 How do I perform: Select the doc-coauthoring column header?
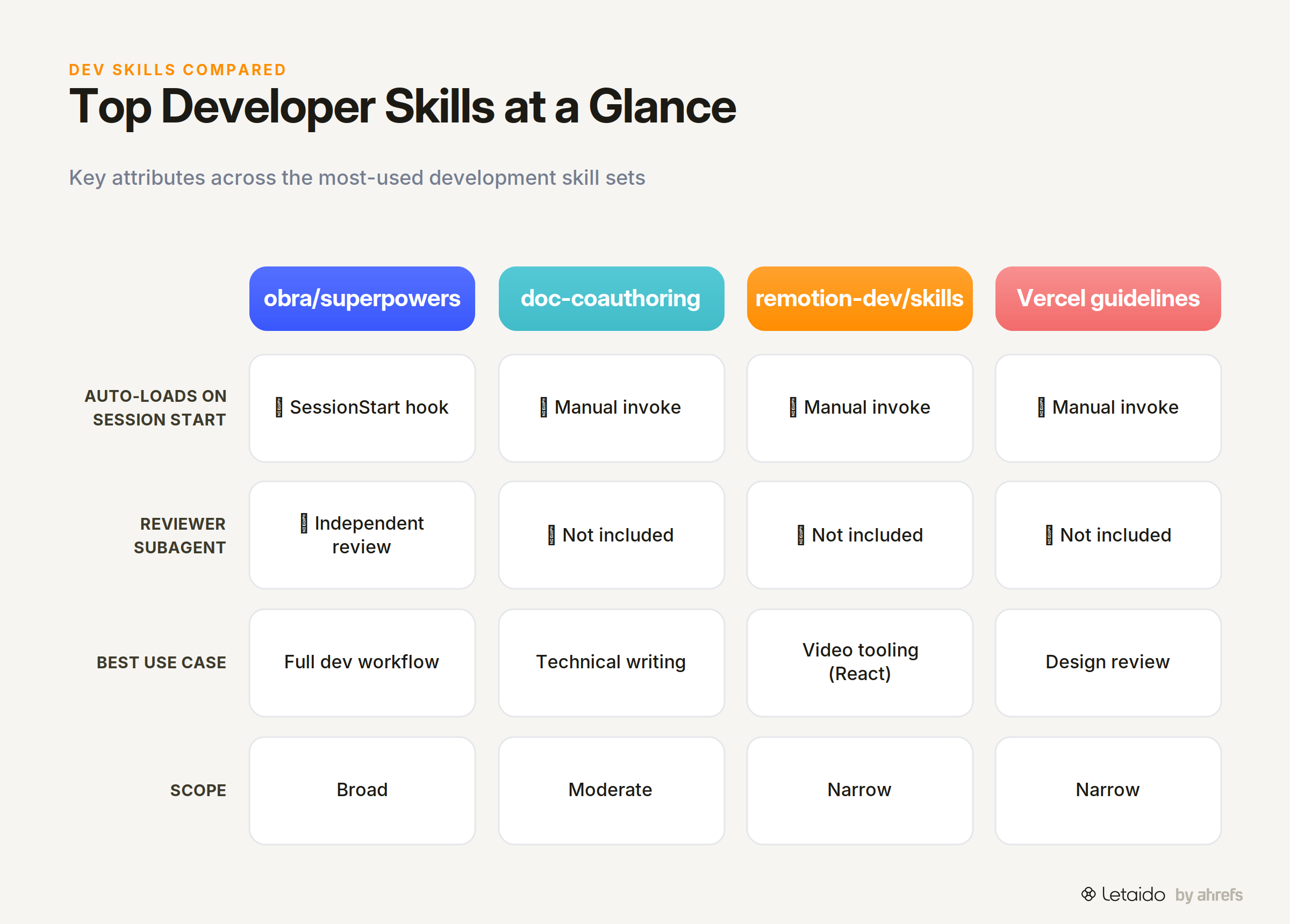coord(612,299)
